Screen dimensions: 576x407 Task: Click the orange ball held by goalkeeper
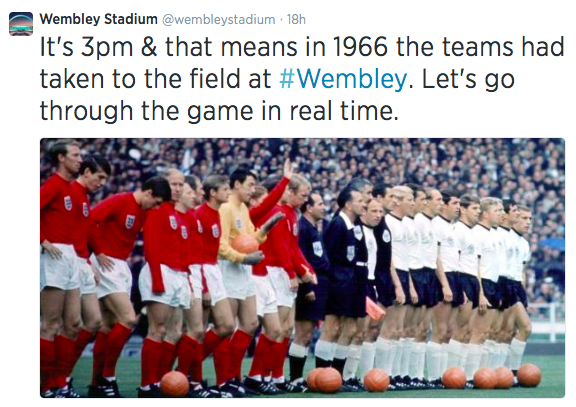[x=245, y=244]
